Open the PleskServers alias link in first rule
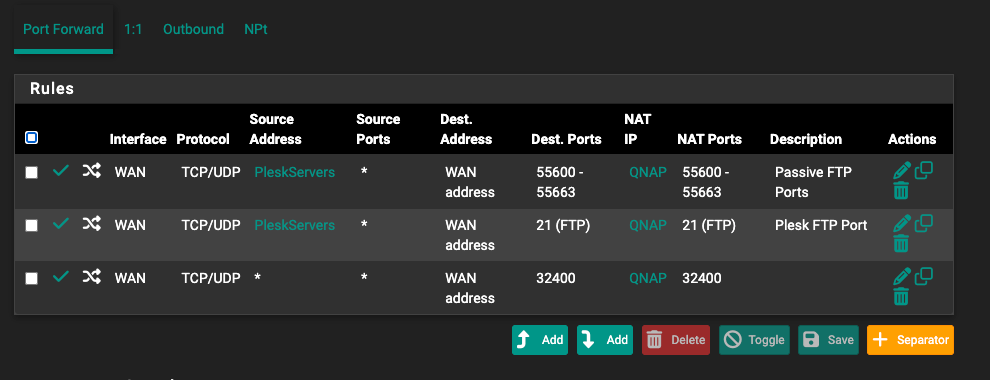The width and height of the screenshot is (990, 380). (294, 172)
